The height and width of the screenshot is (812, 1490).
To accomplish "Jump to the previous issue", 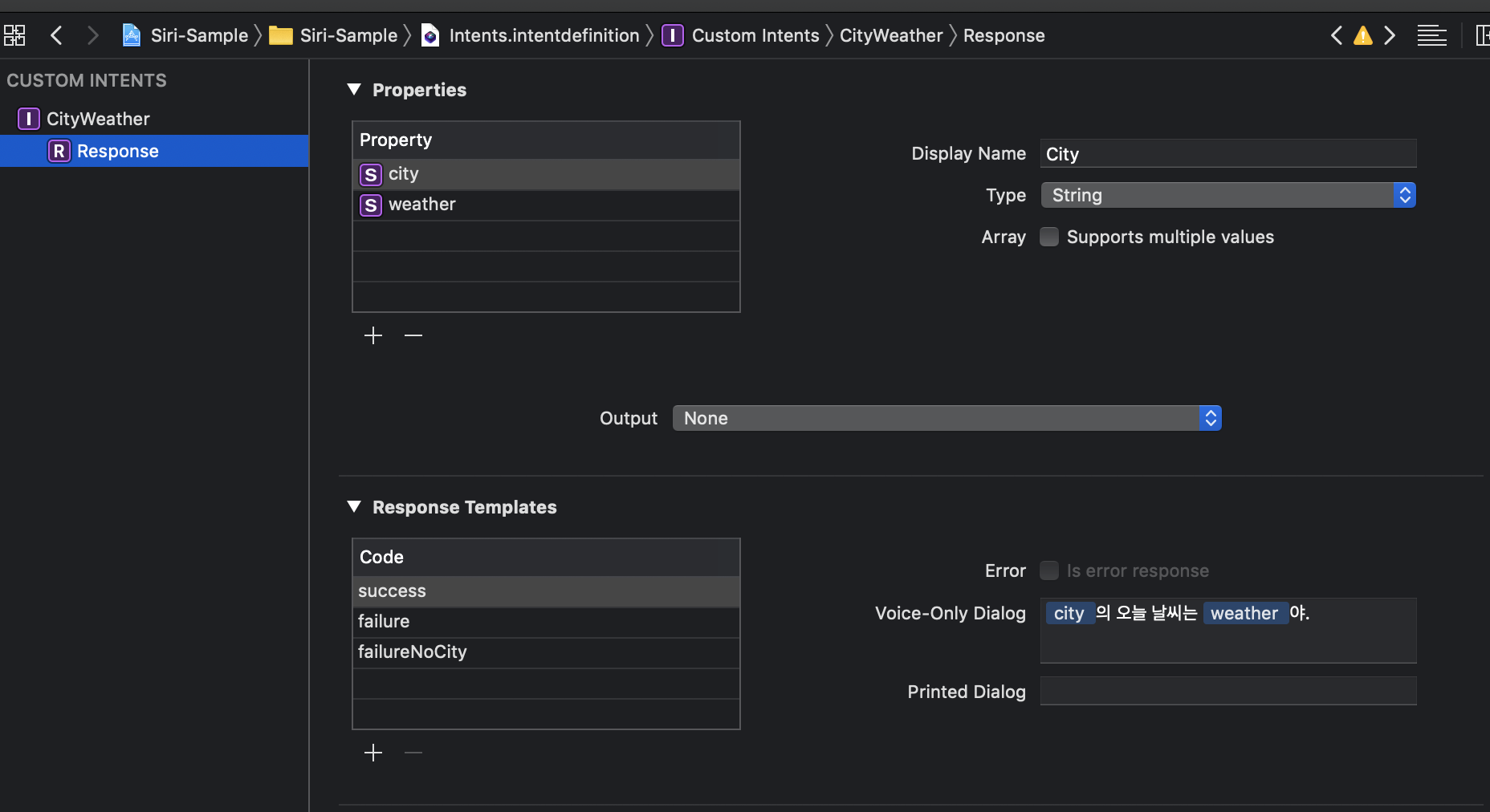I will [x=1336, y=35].
